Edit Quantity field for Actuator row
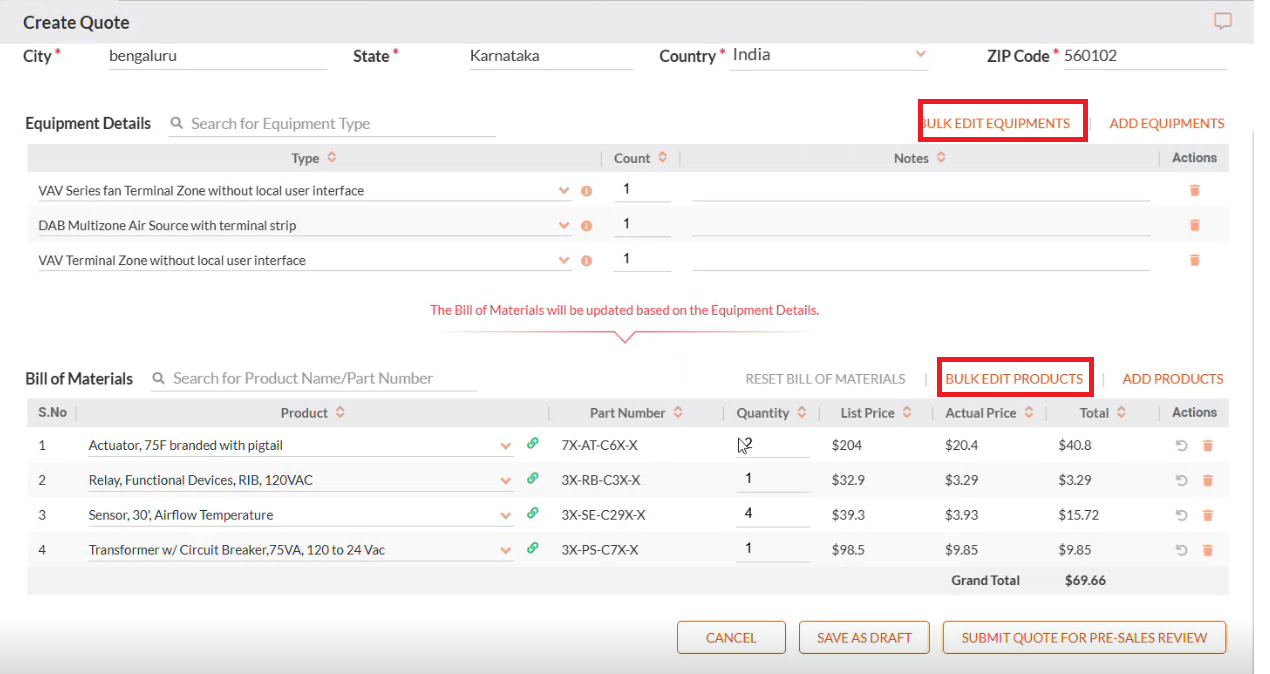The image size is (1270, 674). 773,444
